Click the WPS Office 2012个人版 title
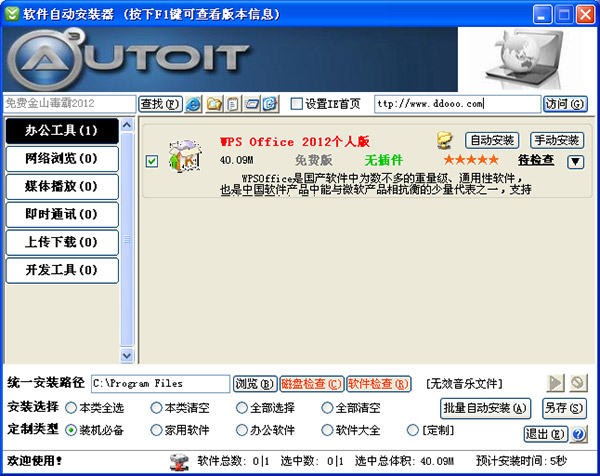The width and height of the screenshot is (600, 476). pyautogui.click(x=295, y=142)
